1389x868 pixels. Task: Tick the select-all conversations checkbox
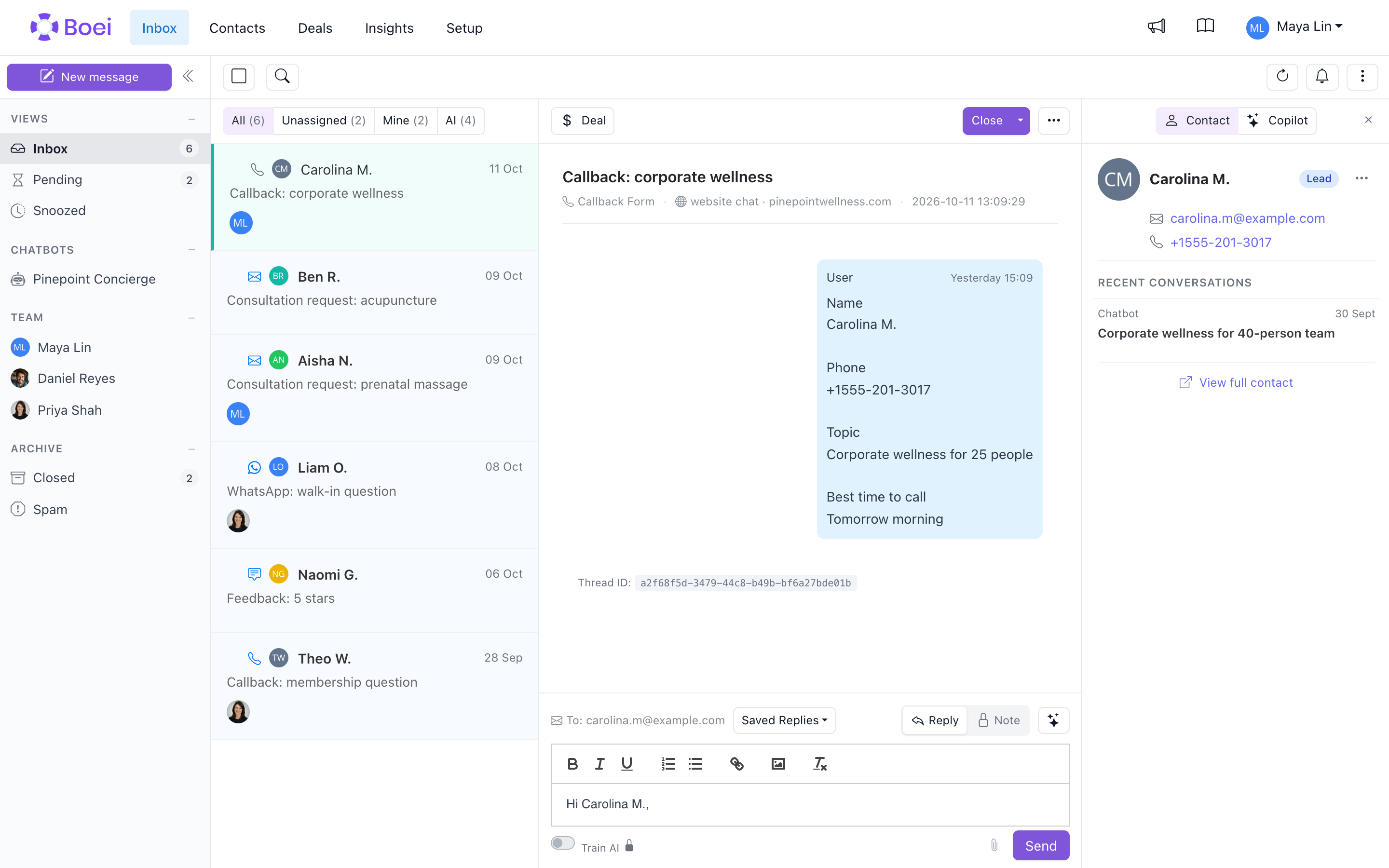coord(239,76)
